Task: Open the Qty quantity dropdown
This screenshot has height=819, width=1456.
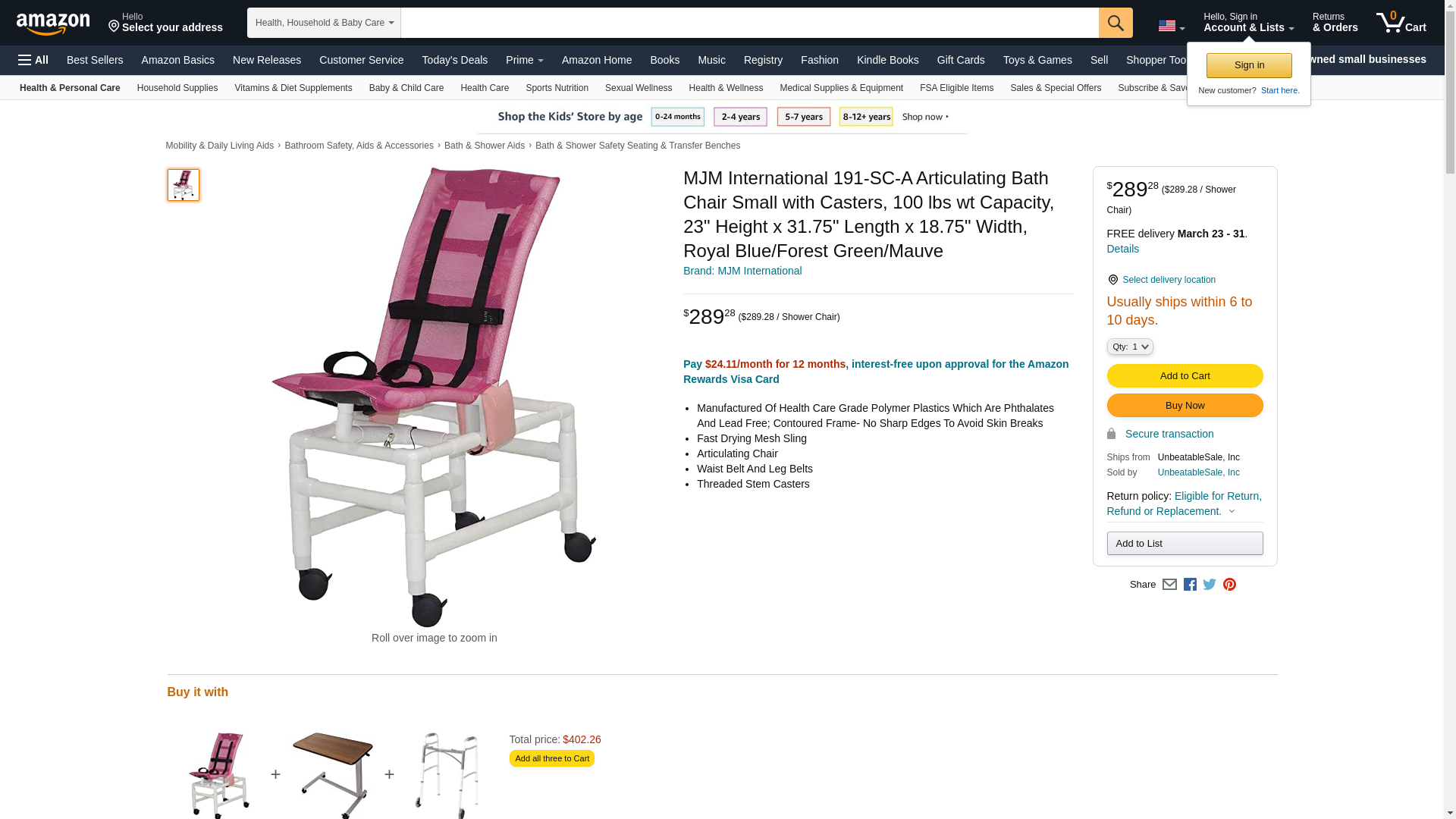Action: (1129, 347)
